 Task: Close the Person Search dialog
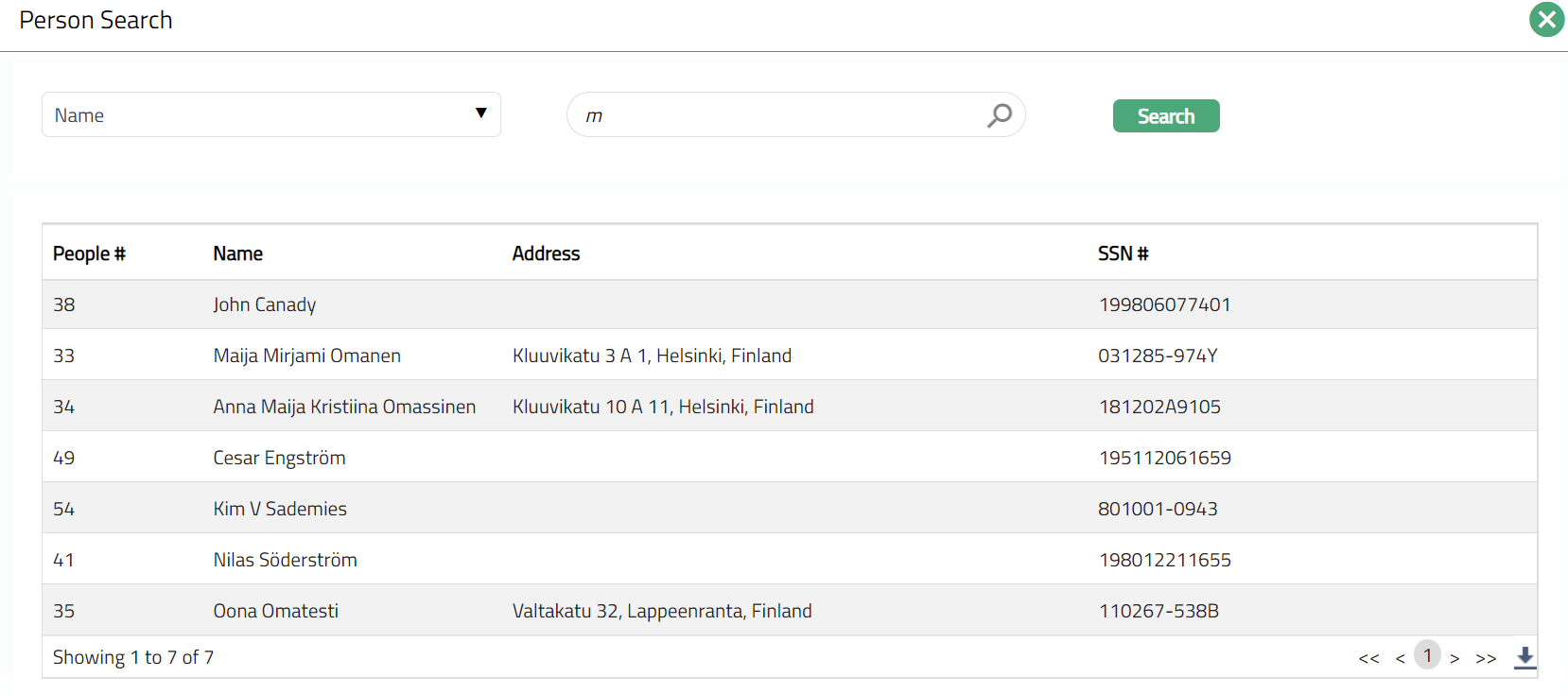point(1546,20)
